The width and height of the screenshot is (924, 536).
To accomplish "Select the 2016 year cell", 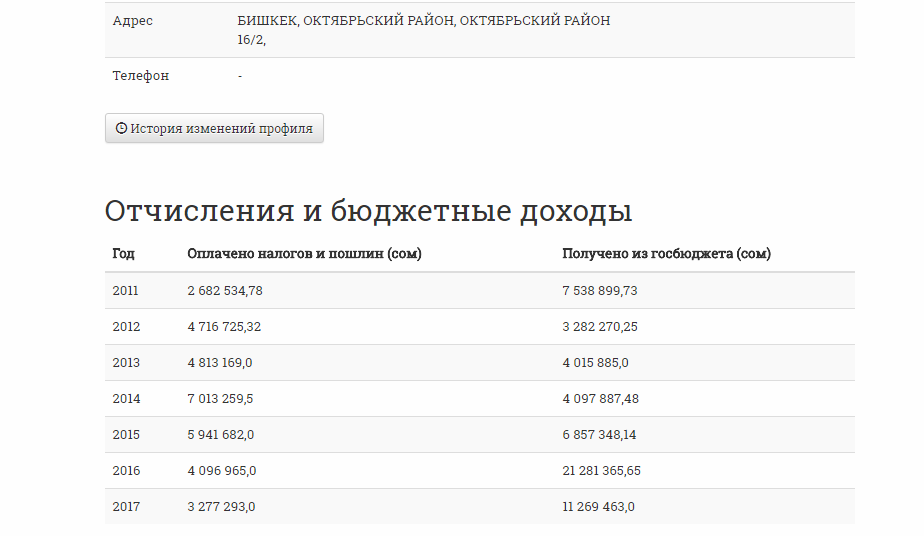I will pos(126,471).
